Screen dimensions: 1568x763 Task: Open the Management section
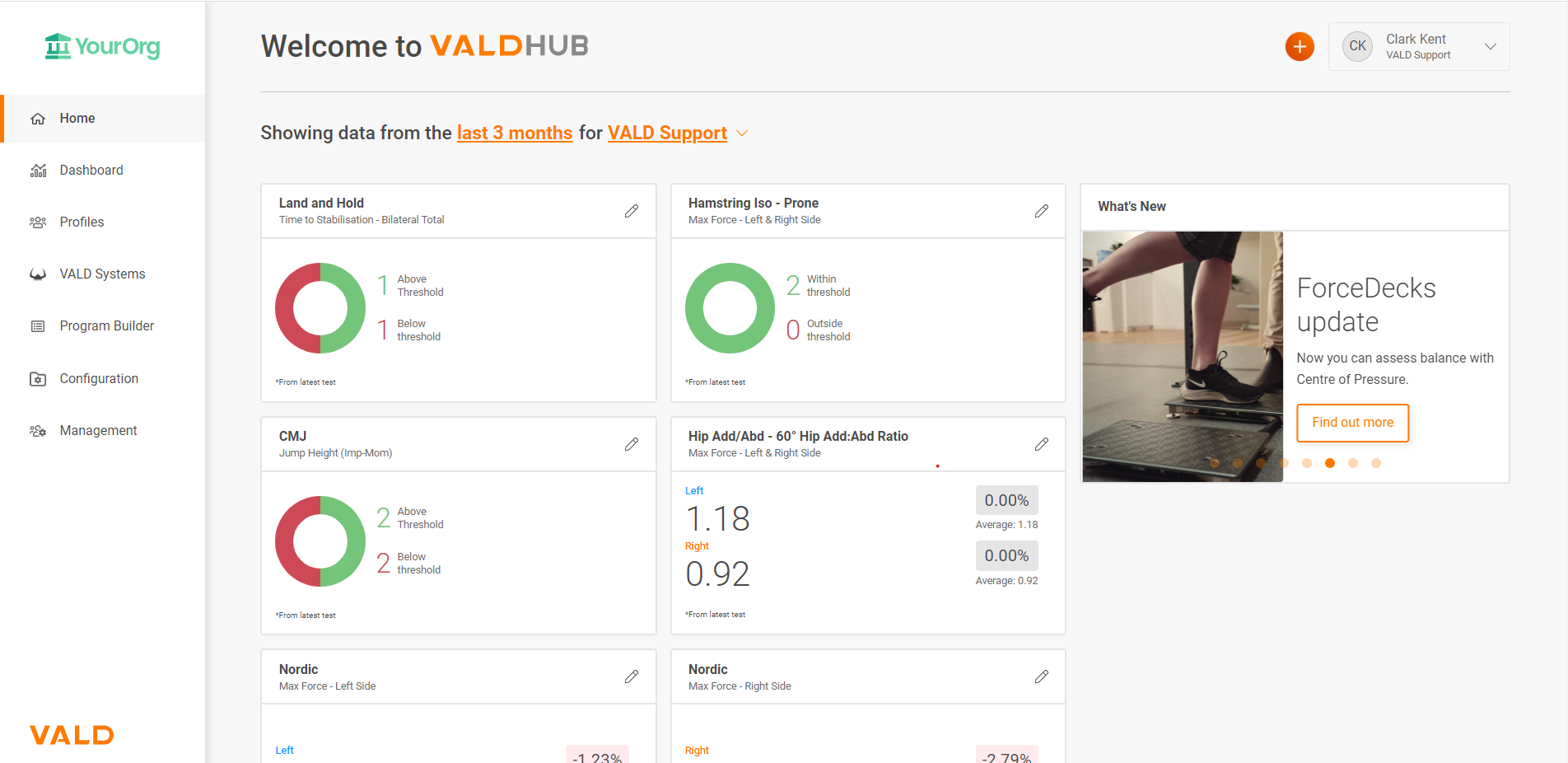coord(103,431)
